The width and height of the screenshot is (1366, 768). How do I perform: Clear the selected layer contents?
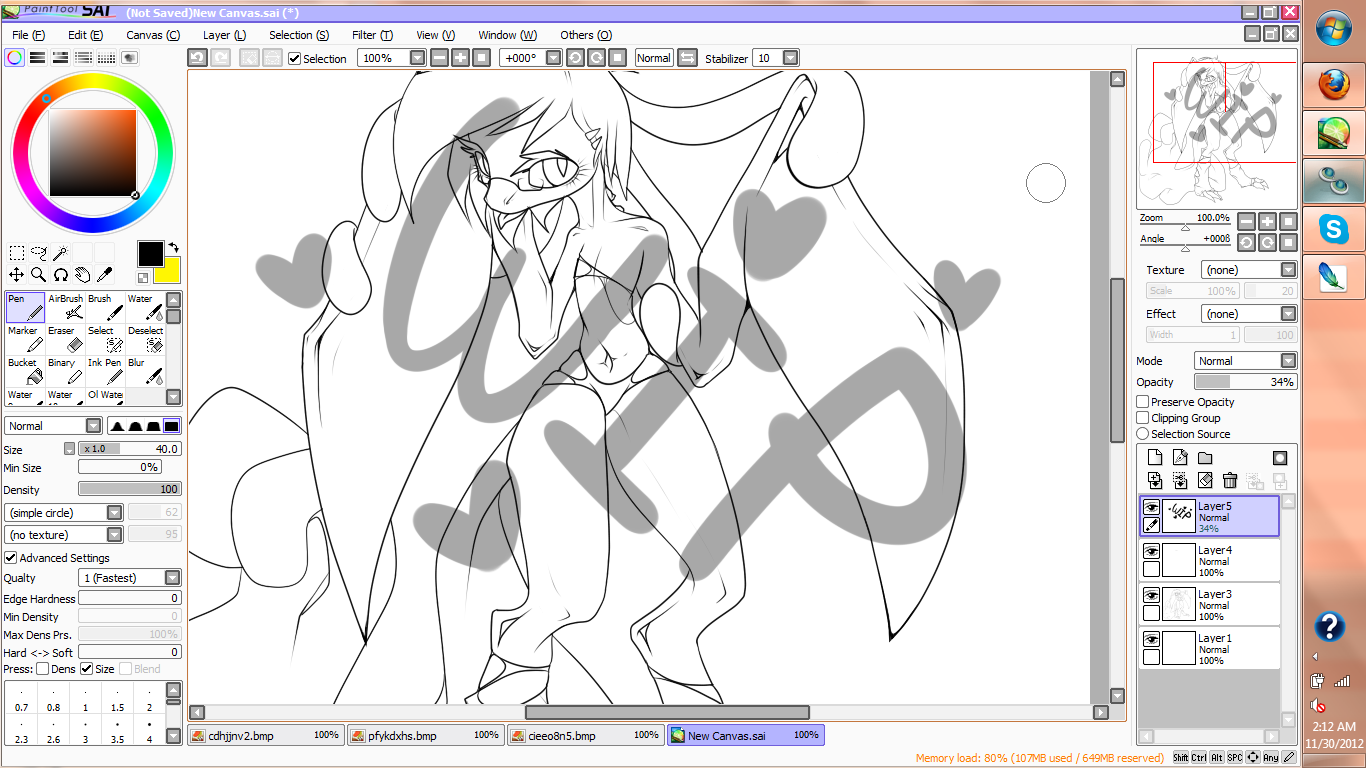1205,481
